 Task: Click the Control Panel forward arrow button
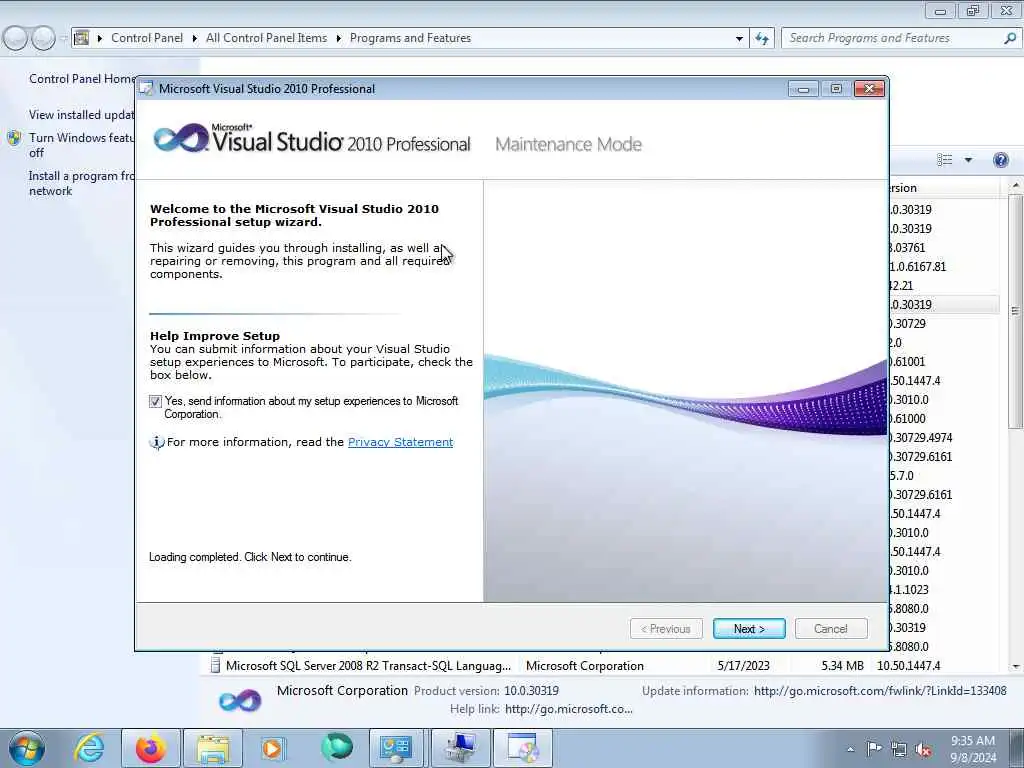[x=44, y=39]
